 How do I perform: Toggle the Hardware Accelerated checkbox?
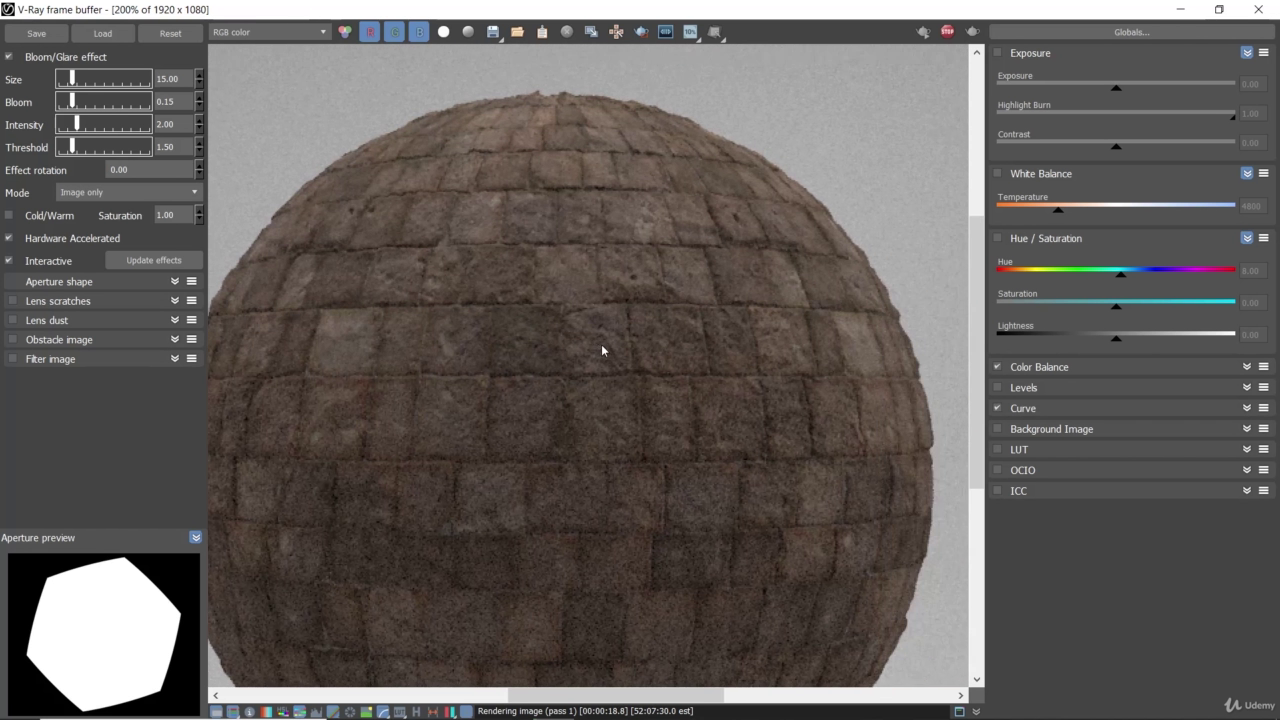coord(9,238)
